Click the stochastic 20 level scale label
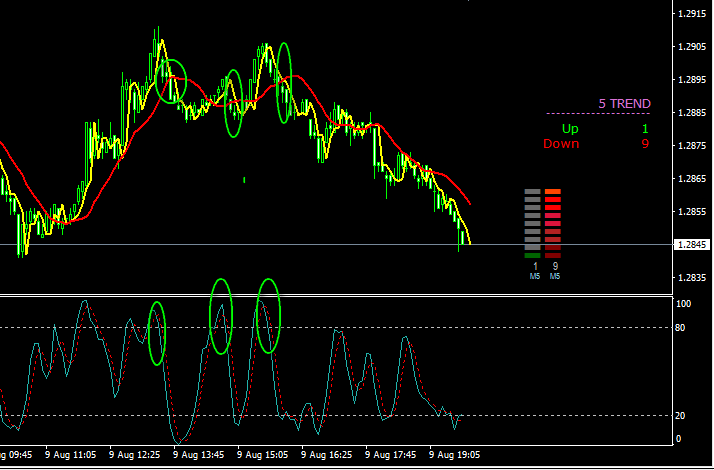 tap(684, 415)
